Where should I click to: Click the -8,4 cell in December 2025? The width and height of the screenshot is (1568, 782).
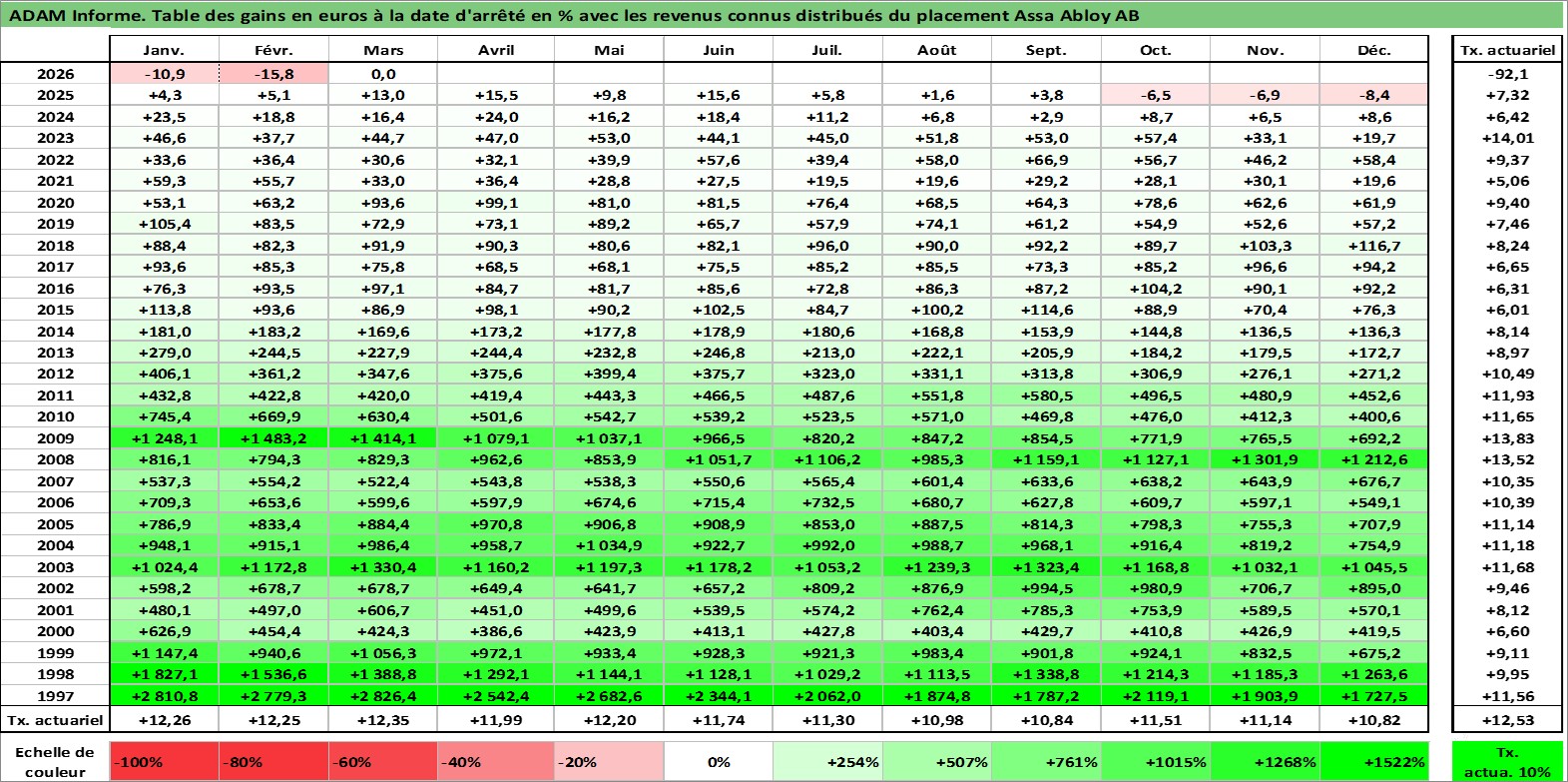(x=1373, y=95)
